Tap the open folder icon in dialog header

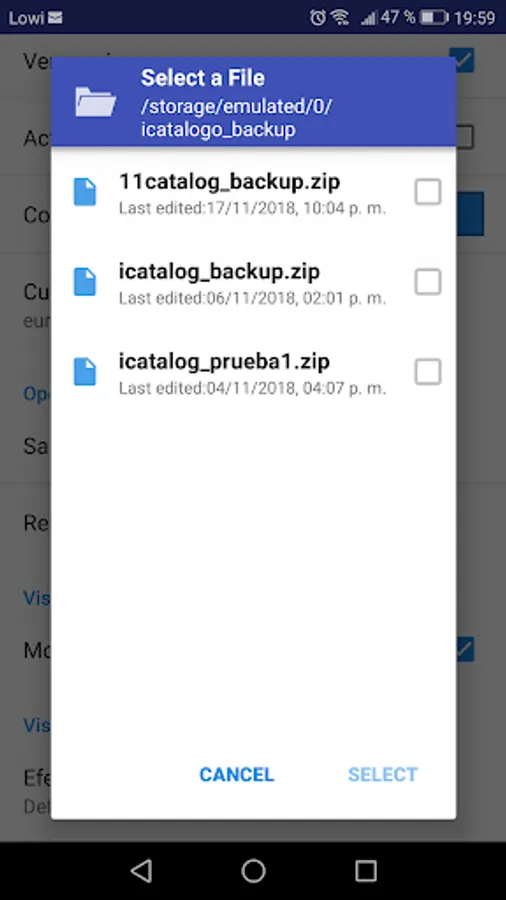click(95, 102)
